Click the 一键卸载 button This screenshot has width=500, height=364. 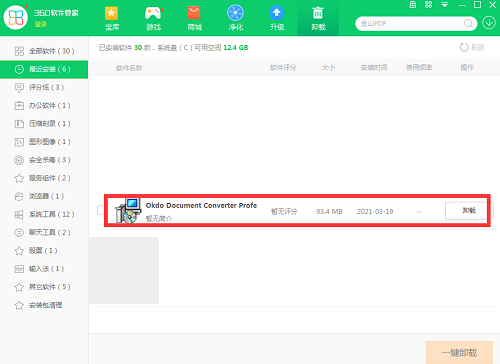click(x=459, y=352)
